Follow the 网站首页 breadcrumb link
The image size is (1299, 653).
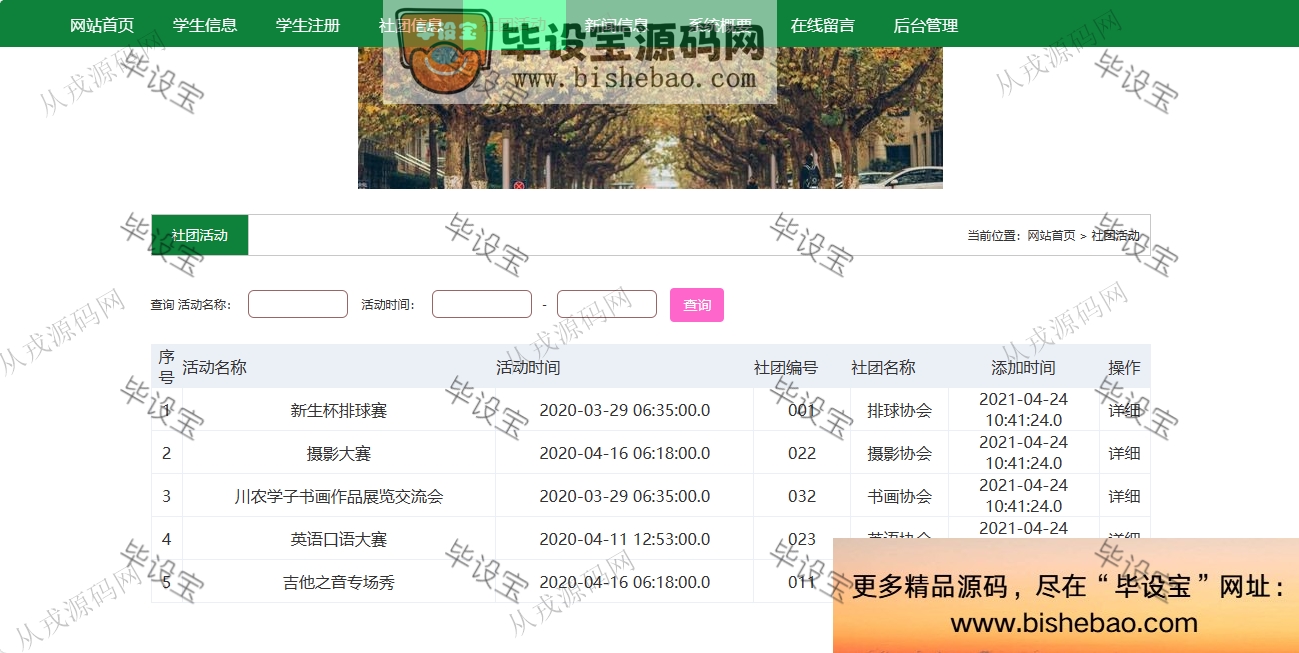pos(1051,236)
